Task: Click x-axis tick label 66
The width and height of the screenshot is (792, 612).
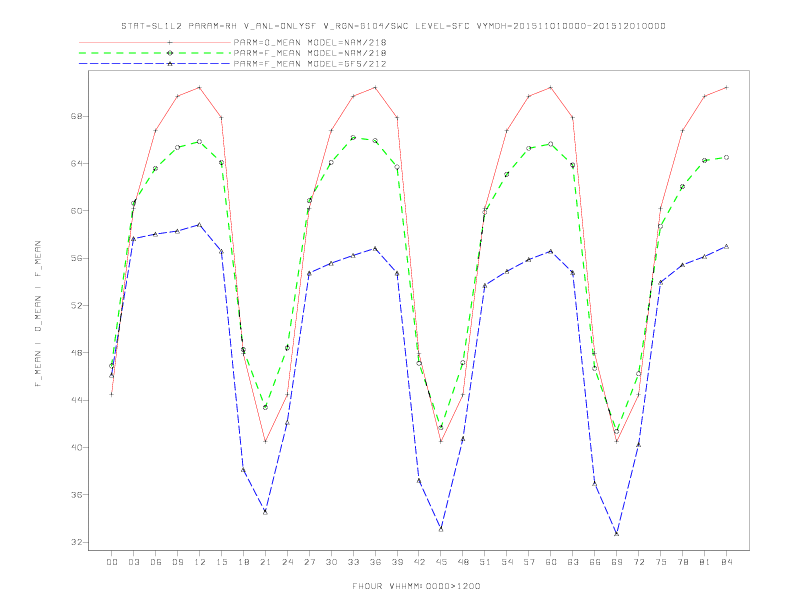Action: coord(595,562)
